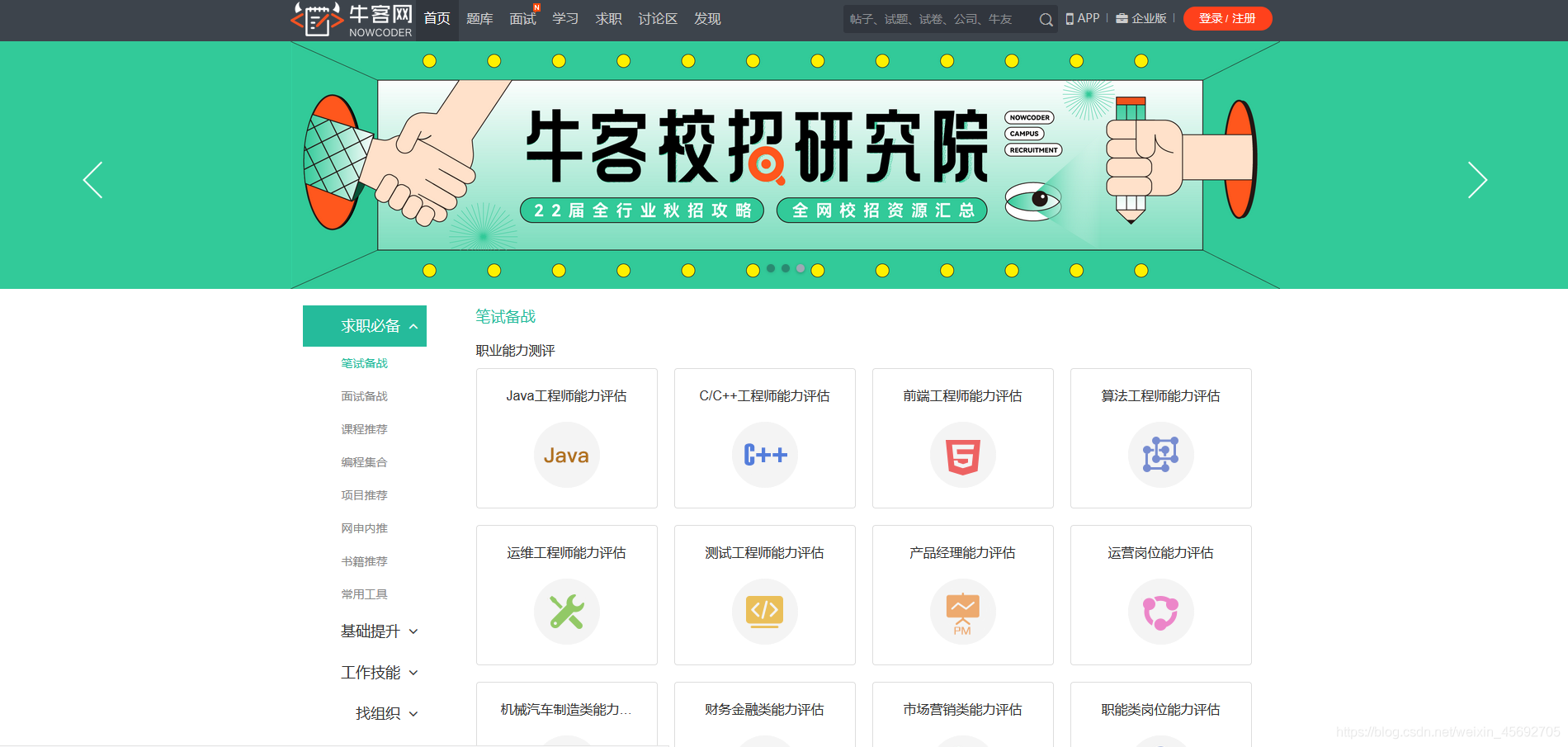Open 财务金融类能力评估 card
Screen dimensions: 1568x747
click(764, 714)
